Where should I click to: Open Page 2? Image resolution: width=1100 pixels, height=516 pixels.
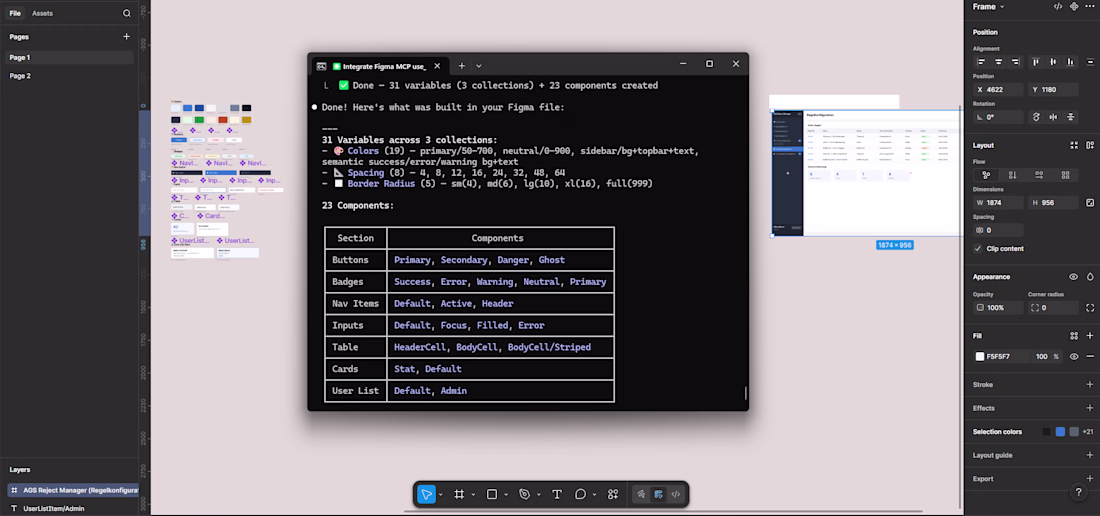[x=69, y=76]
